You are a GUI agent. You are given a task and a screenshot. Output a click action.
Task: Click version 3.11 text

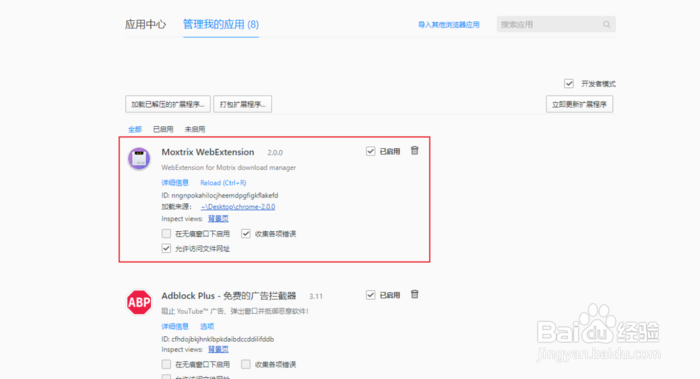pyautogui.click(x=316, y=296)
